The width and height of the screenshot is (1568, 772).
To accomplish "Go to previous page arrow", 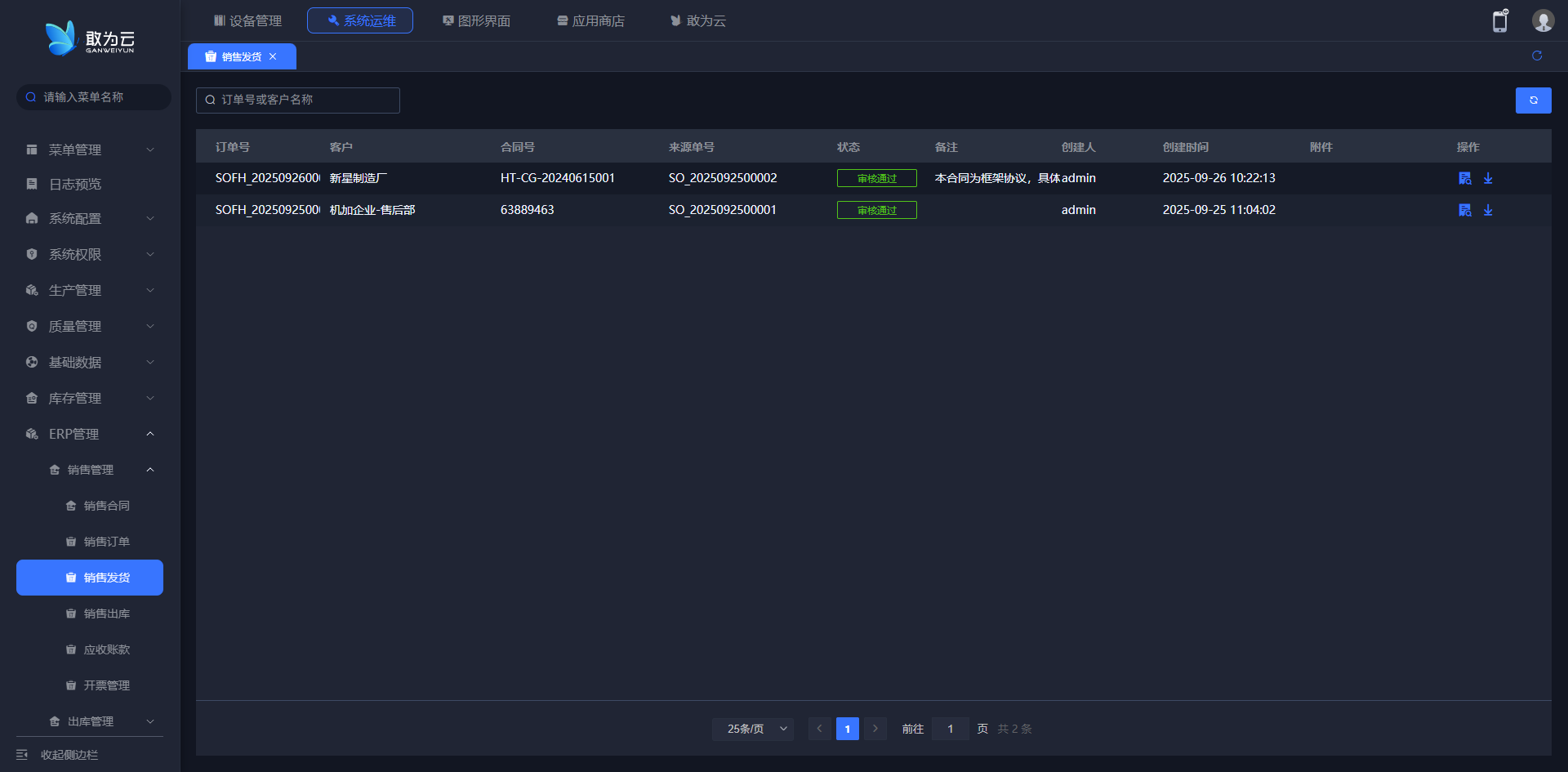I will 820,729.
